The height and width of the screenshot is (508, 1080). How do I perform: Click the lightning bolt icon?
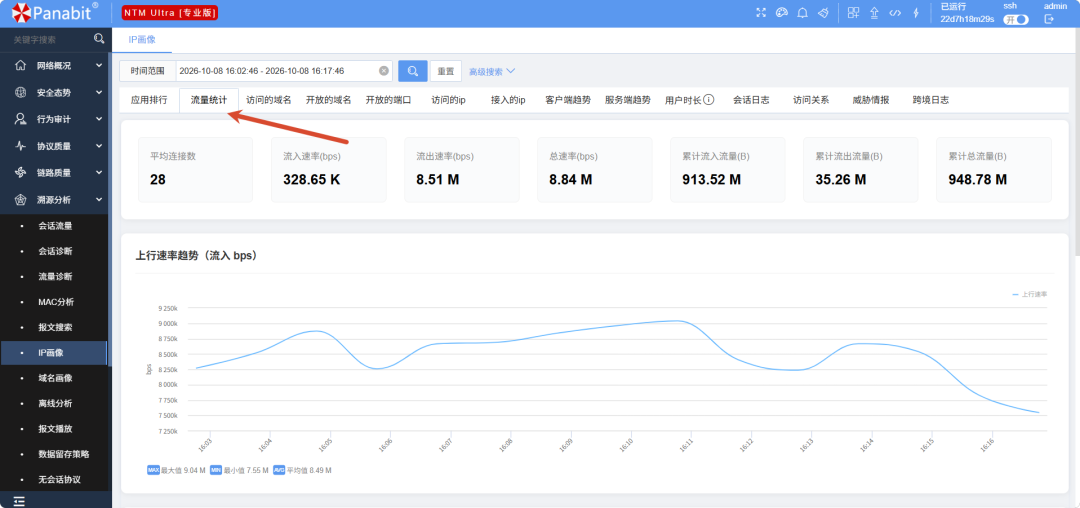pyautogui.click(x=916, y=12)
